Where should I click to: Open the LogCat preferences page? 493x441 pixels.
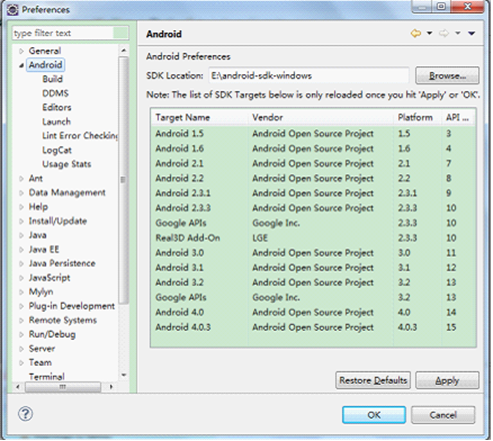point(57,150)
